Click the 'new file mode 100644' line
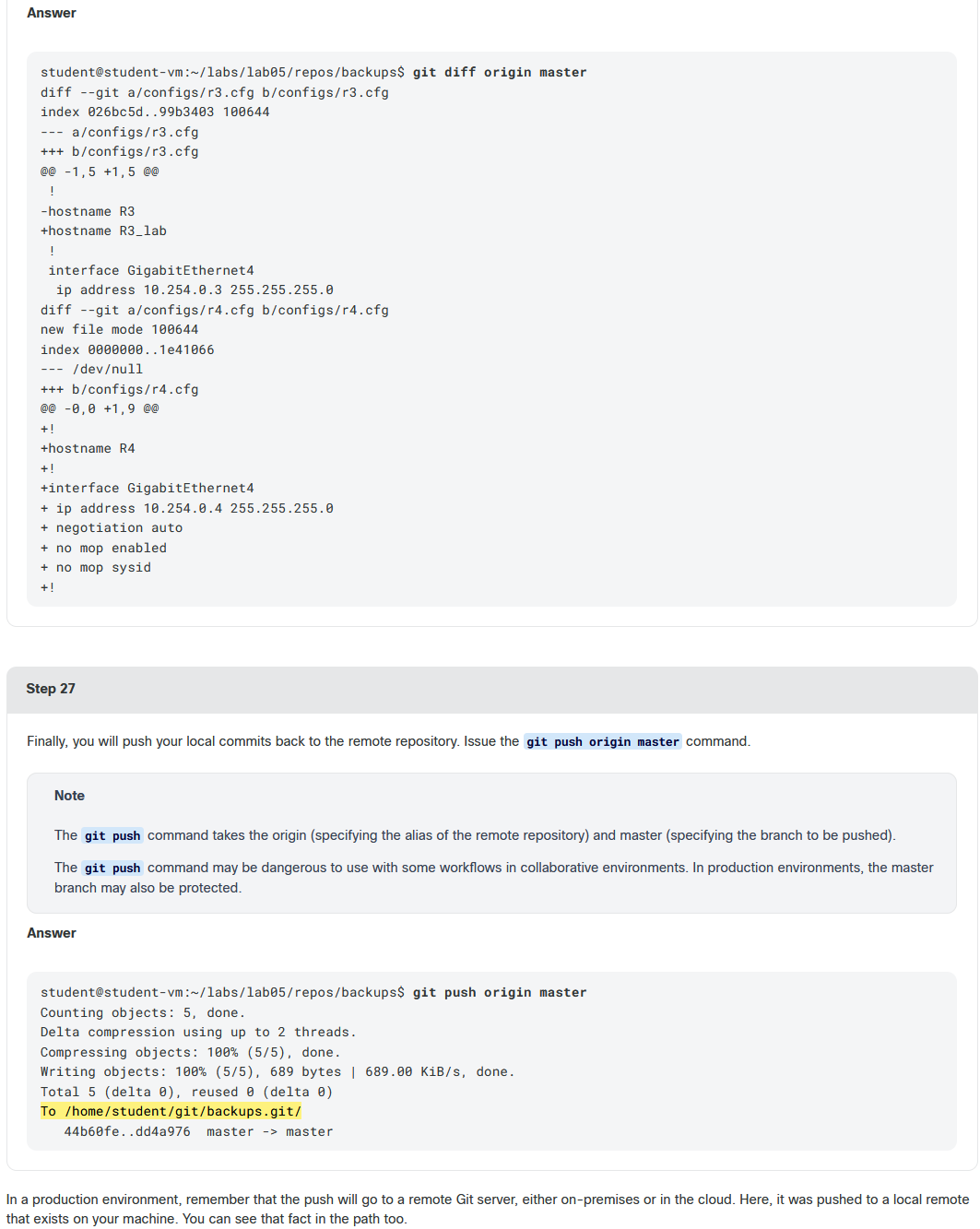Viewport: 980px width, 1229px height. pyautogui.click(x=120, y=330)
